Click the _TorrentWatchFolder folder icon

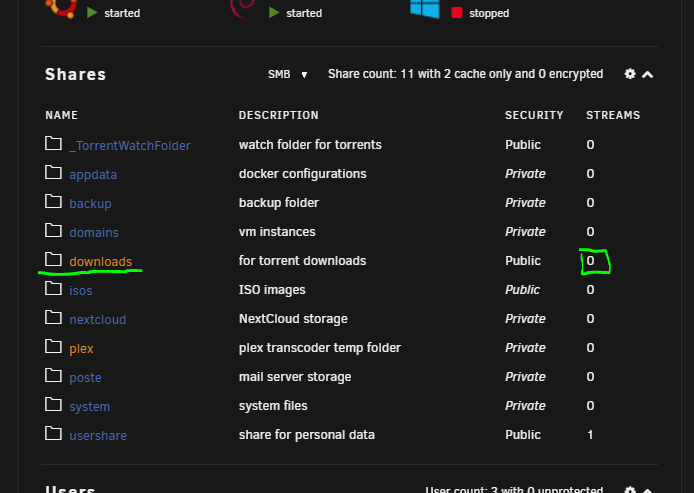pos(54,143)
